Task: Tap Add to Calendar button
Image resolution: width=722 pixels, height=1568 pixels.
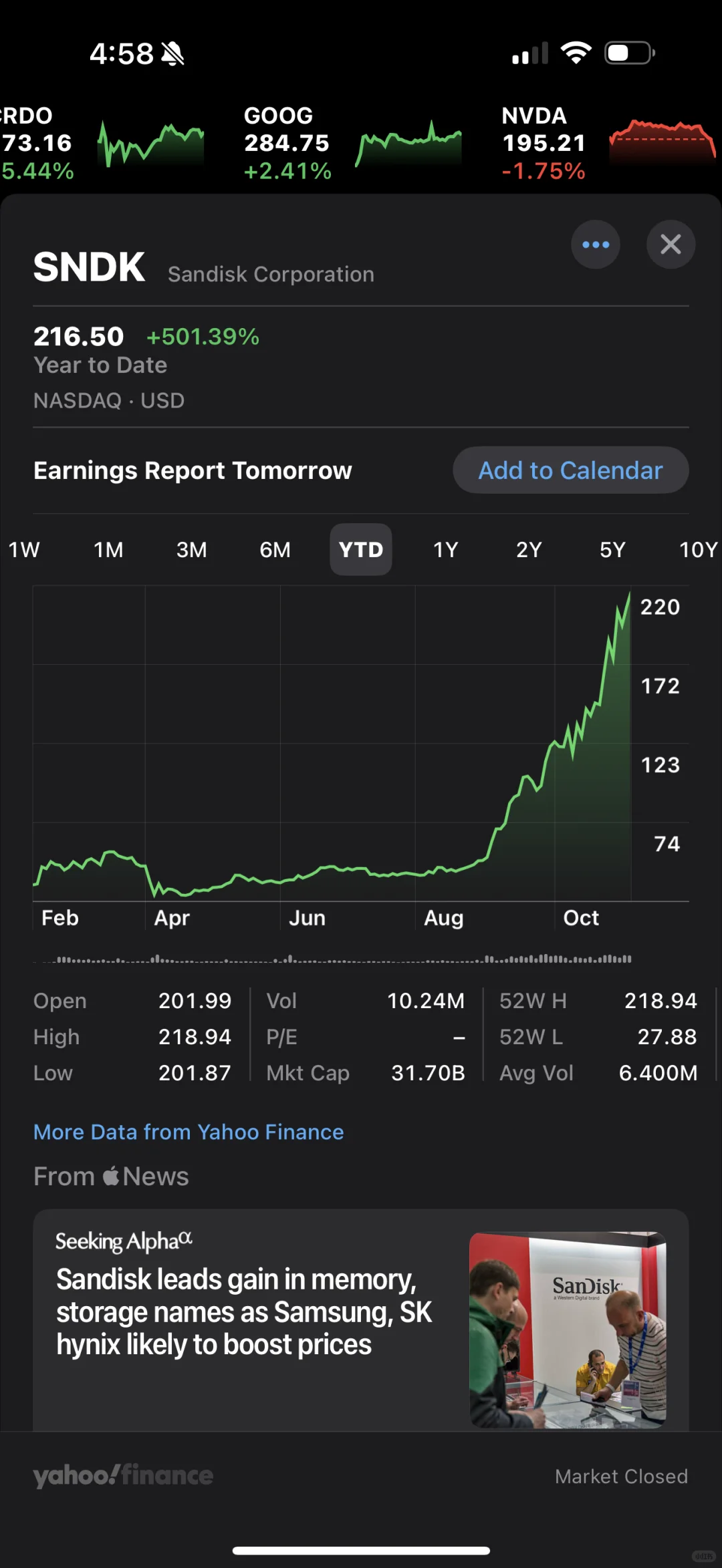Action: (x=571, y=470)
